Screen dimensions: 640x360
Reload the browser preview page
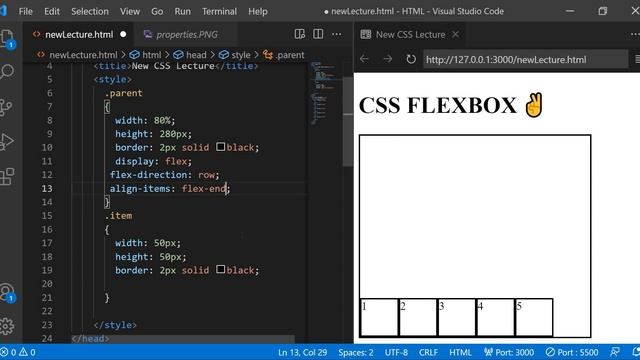pyautogui.click(x=411, y=59)
